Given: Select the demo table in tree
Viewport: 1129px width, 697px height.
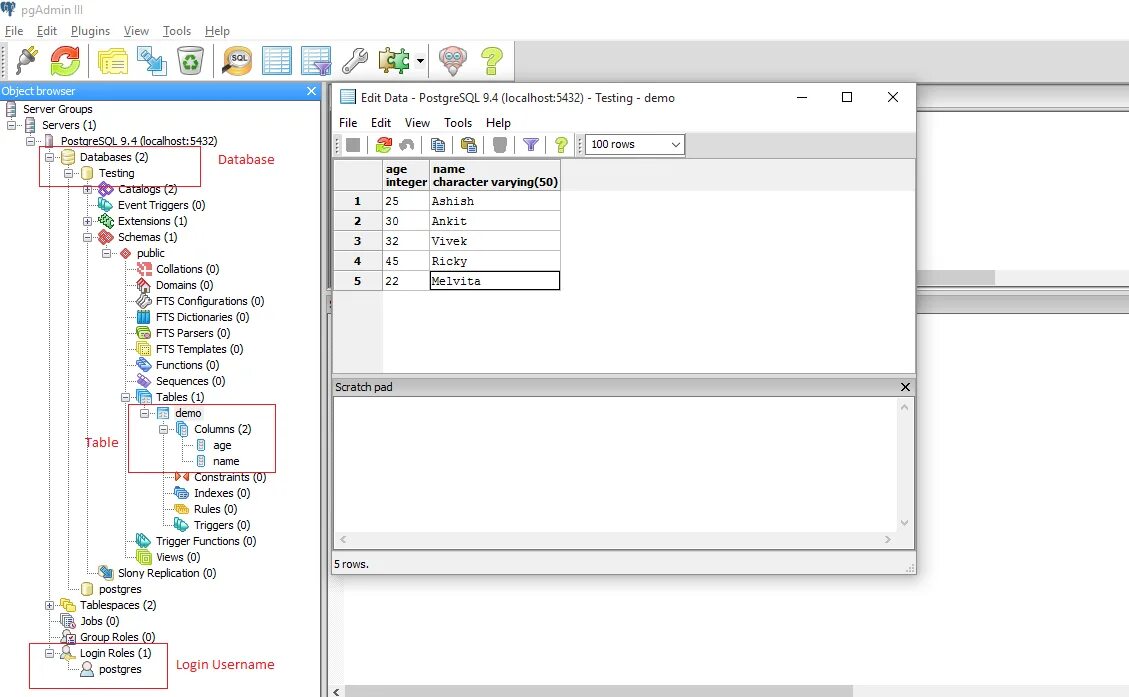Looking at the screenshot, I should [x=188, y=413].
